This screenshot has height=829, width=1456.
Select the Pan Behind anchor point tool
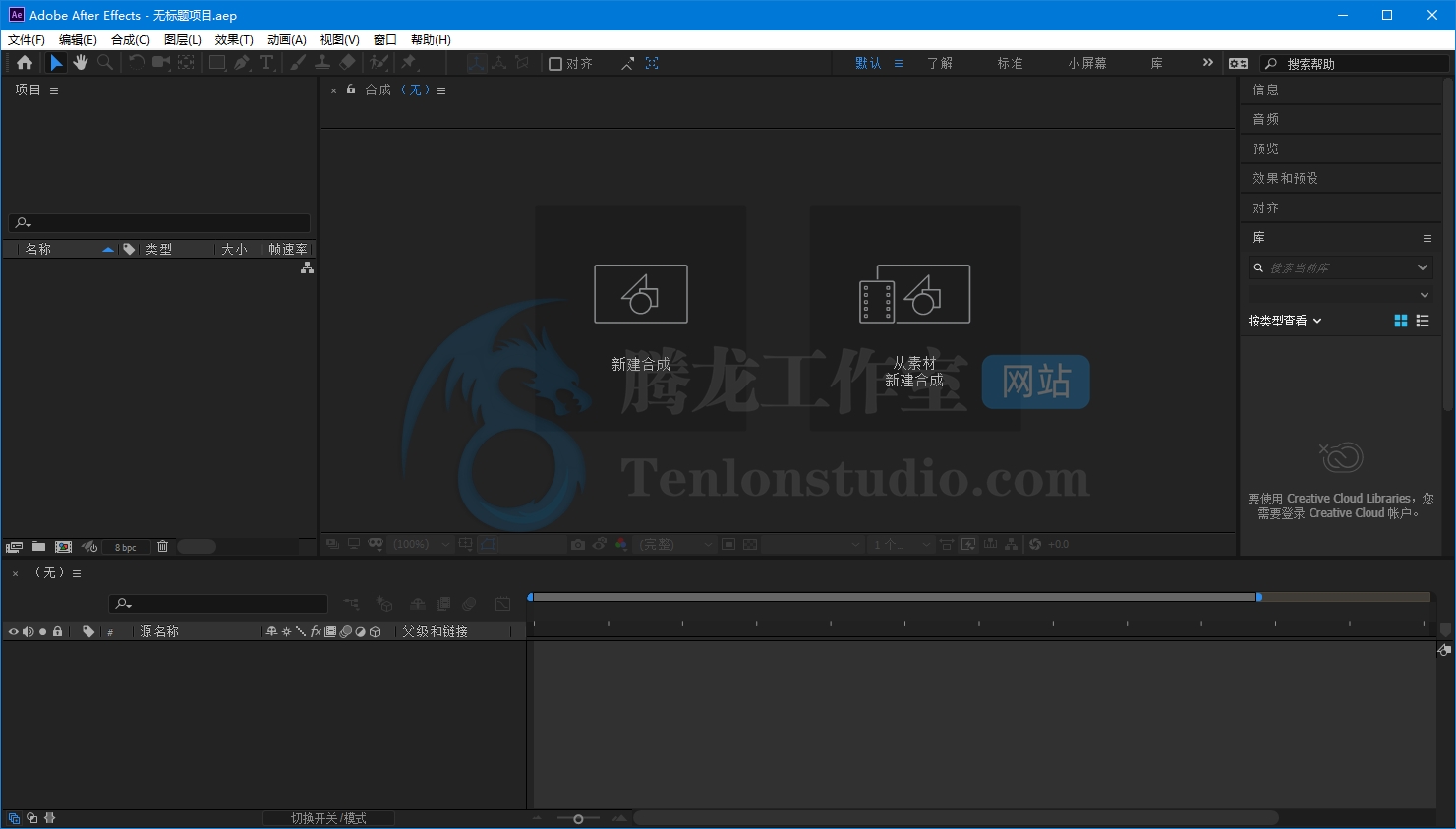186,63
